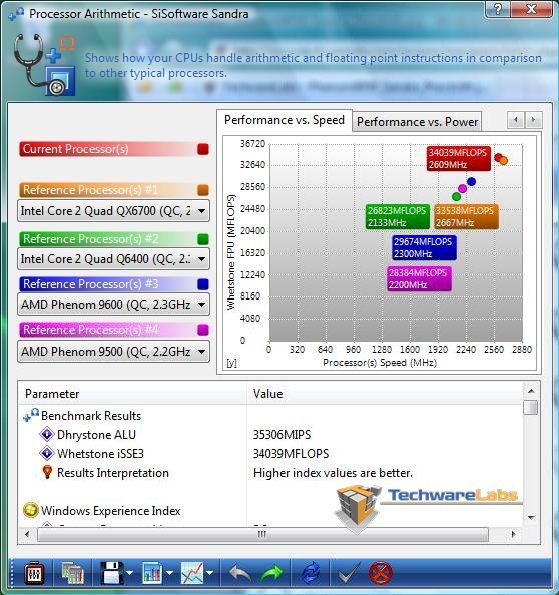Screen dimensions: 559x595
Task: Click the bar chart view icon
Action: click(x=152, y=573)
